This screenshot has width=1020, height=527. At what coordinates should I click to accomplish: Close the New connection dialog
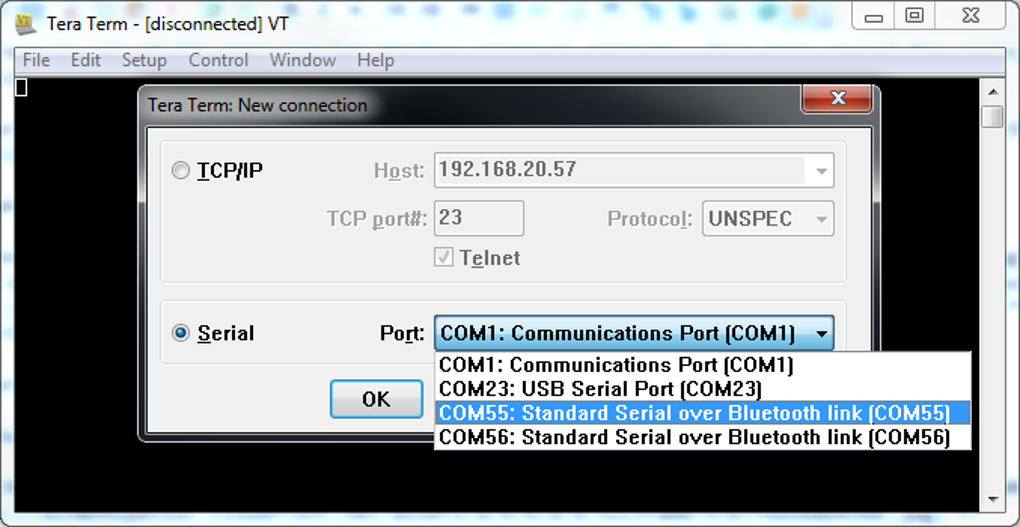[837, 99]
